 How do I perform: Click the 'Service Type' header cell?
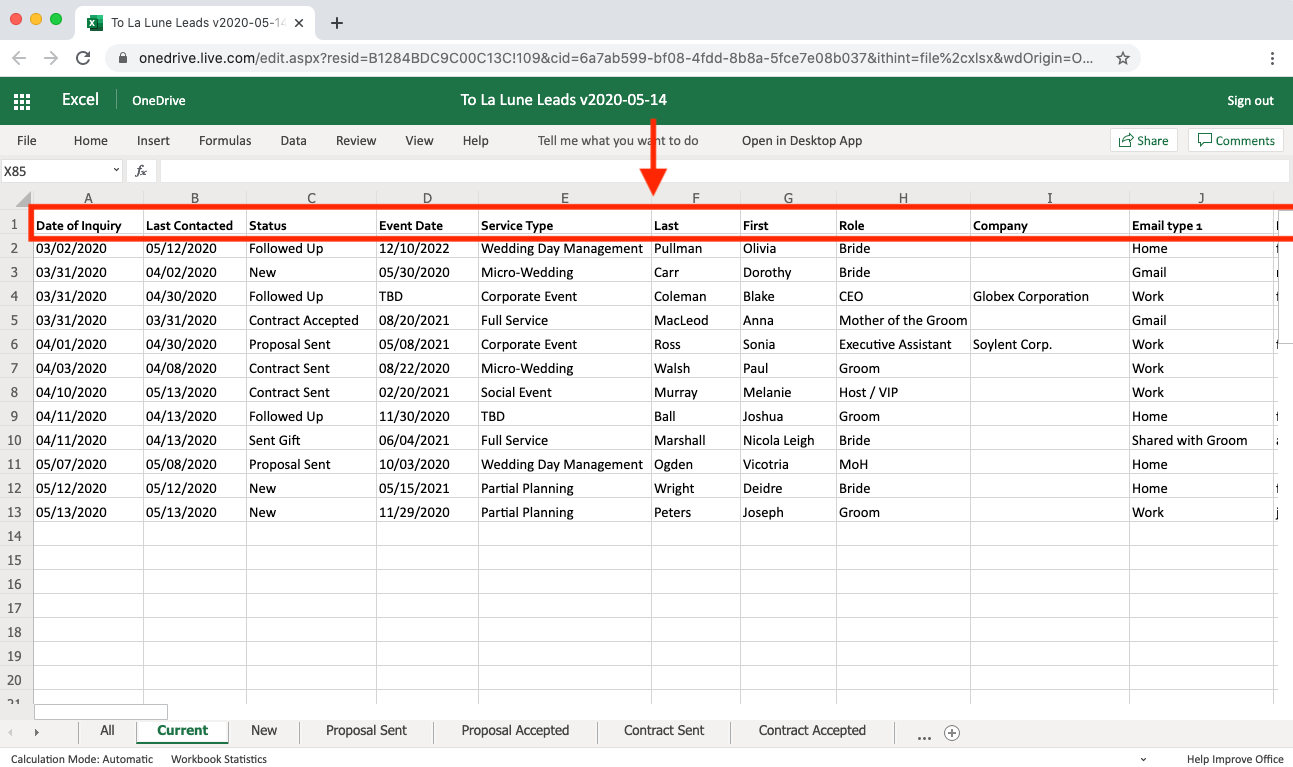[x=565, y=225]
